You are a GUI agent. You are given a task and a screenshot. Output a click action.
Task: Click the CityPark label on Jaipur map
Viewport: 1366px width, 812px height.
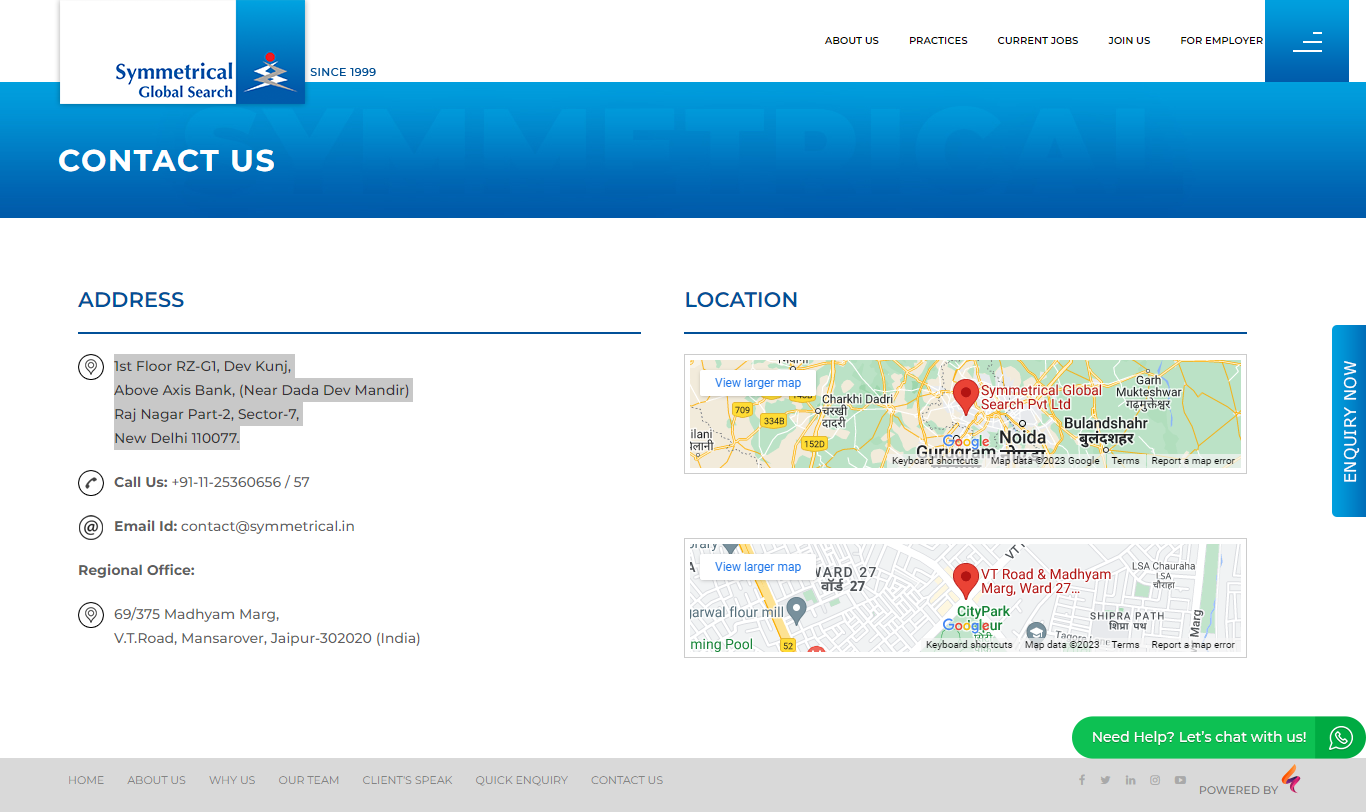tap(983, 611)
